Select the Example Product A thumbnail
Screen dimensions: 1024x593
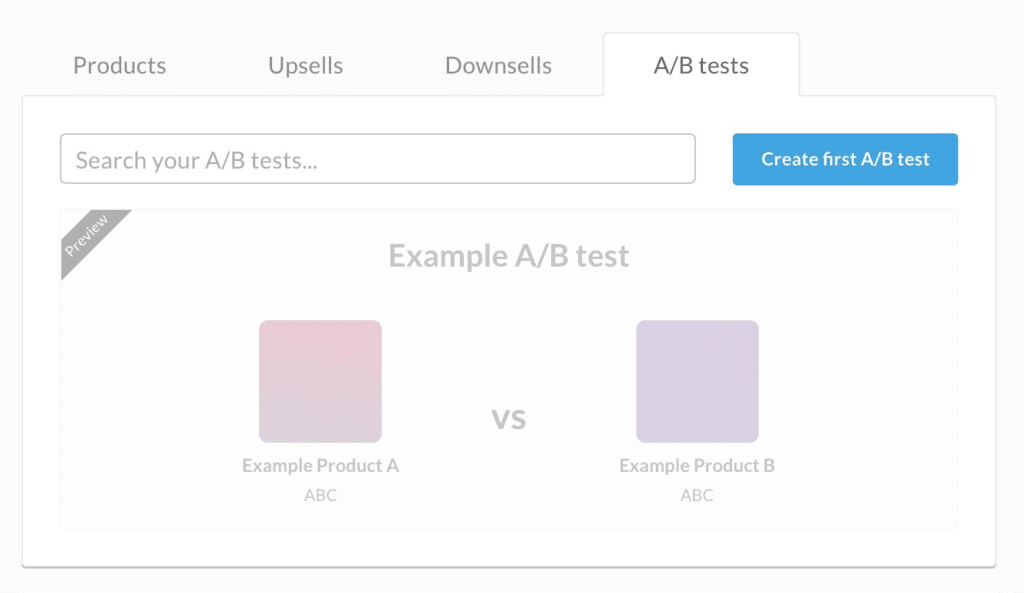coord(320,381)
